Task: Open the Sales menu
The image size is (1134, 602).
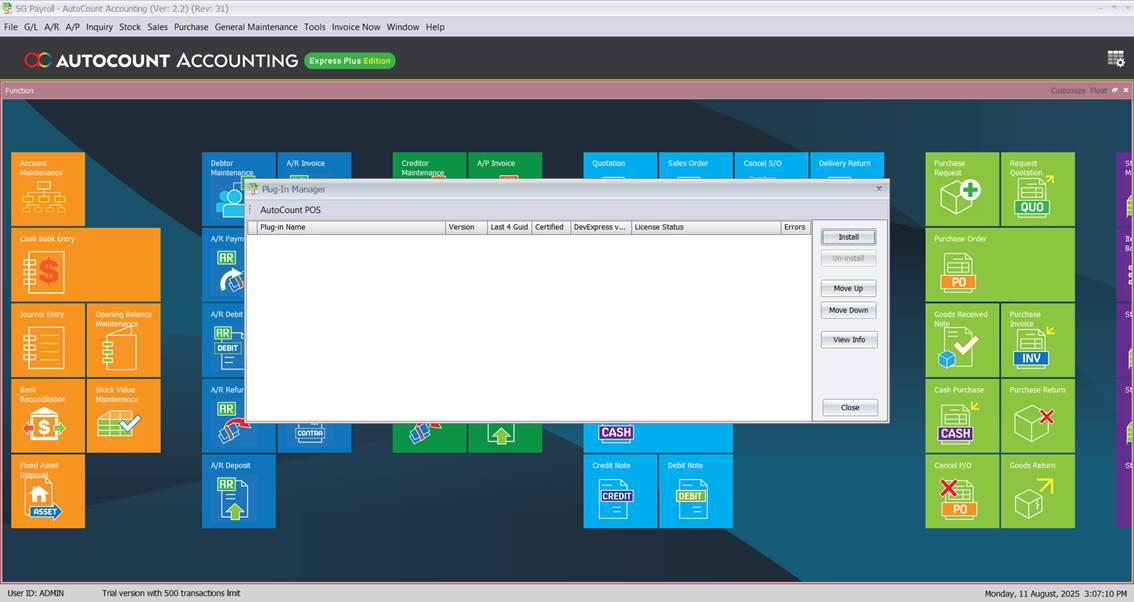Action: pos(158,27)
